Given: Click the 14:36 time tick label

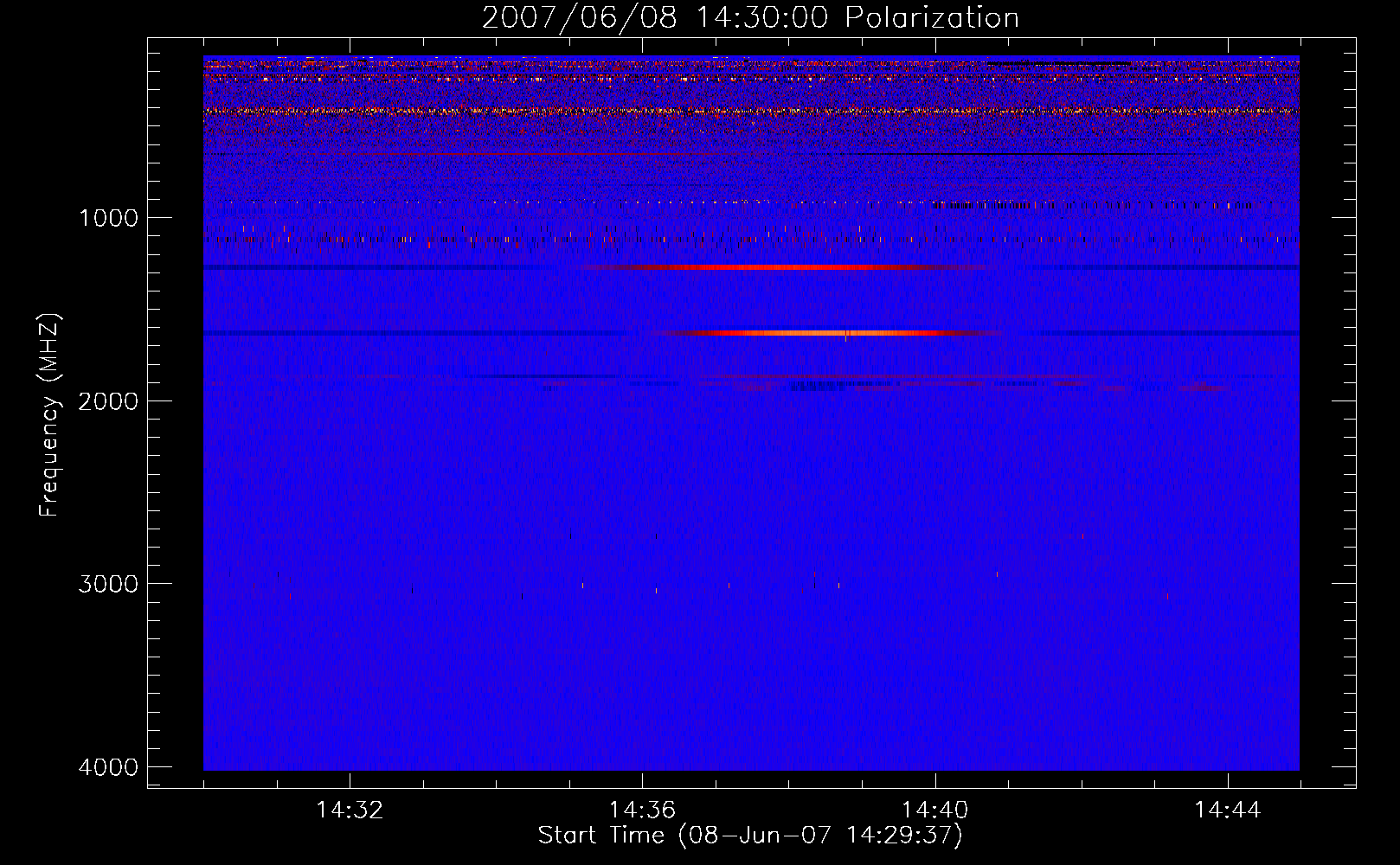Looking at the screenshot, I should [642, 811].
